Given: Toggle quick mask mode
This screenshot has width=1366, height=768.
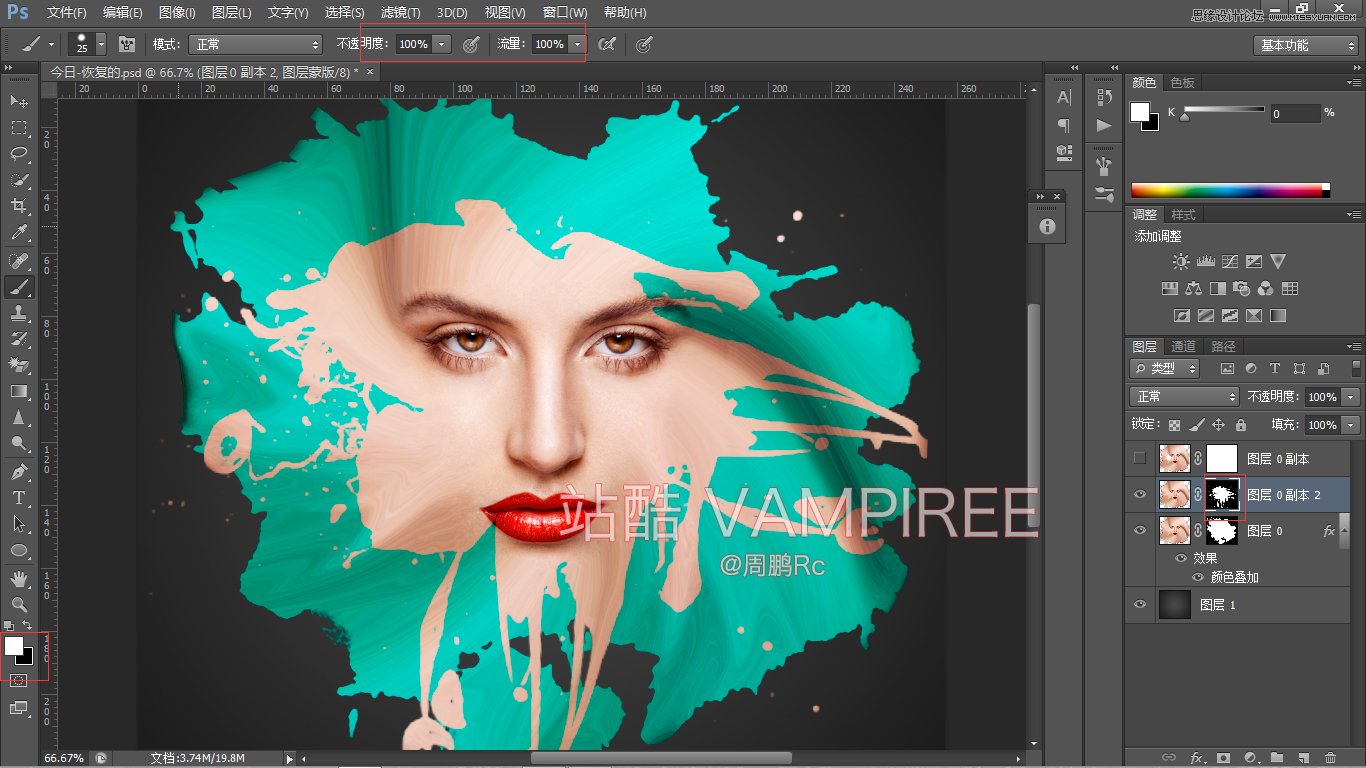Looking at the screenshot, I should [18, 680].
